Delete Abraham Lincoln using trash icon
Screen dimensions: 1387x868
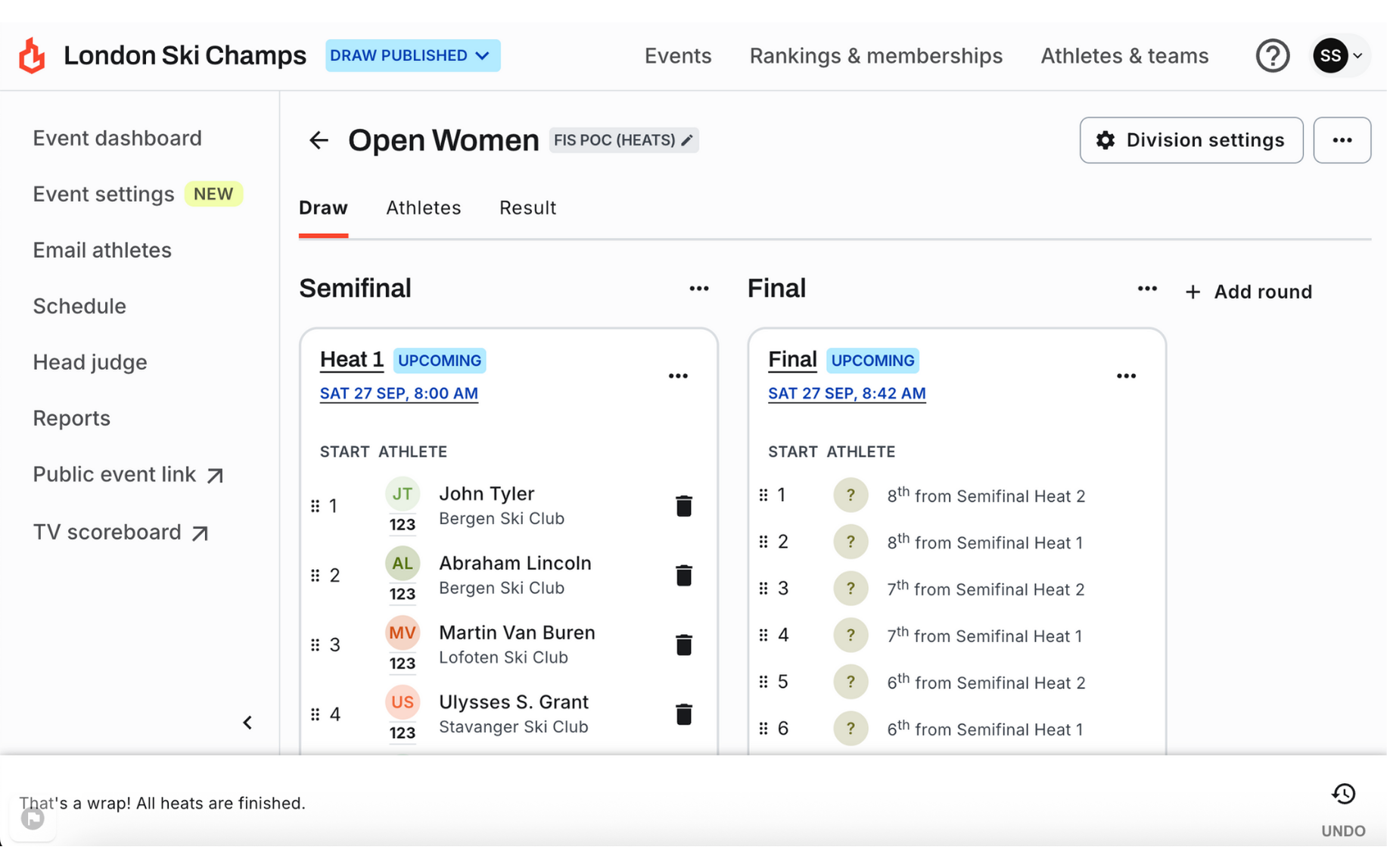point(683,575)
